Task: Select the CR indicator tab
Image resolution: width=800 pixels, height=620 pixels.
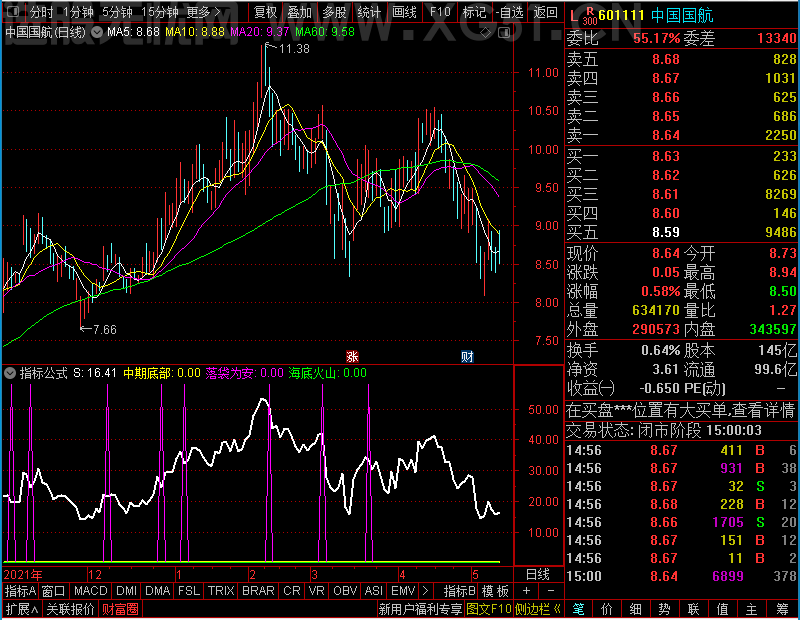Action: click(x=292, y=590)
